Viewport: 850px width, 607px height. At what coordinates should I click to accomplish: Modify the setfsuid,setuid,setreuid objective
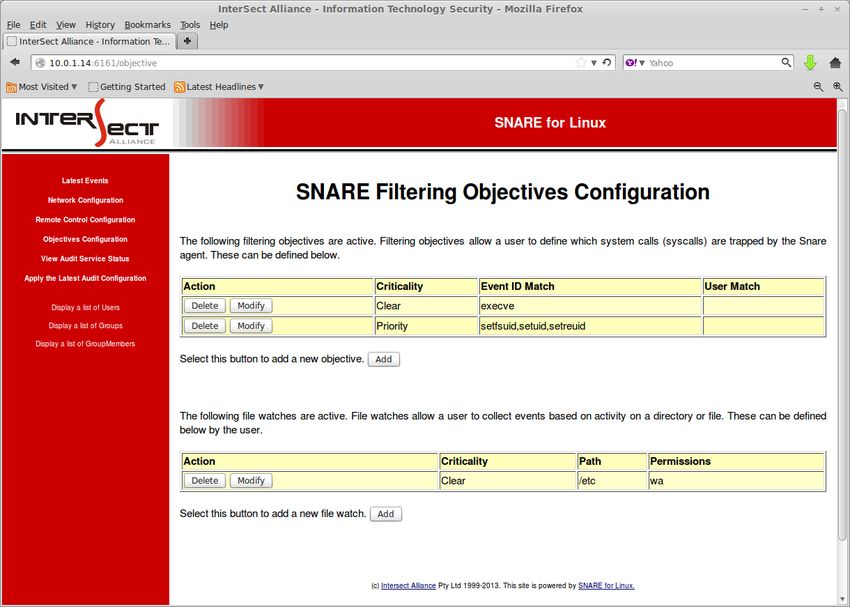click(x=251, y=326)
